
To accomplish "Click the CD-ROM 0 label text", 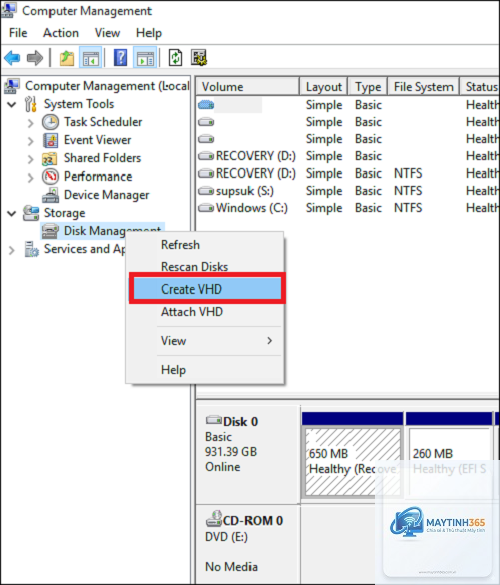I will (x=253, y=520).
